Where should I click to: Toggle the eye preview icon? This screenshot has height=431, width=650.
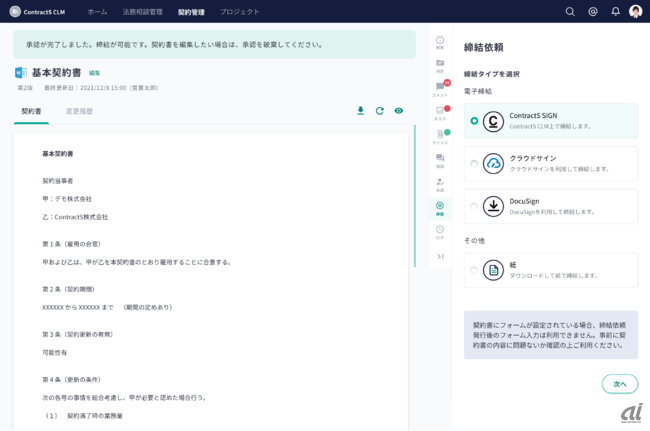pyautogui.click(x=398, y=111)
